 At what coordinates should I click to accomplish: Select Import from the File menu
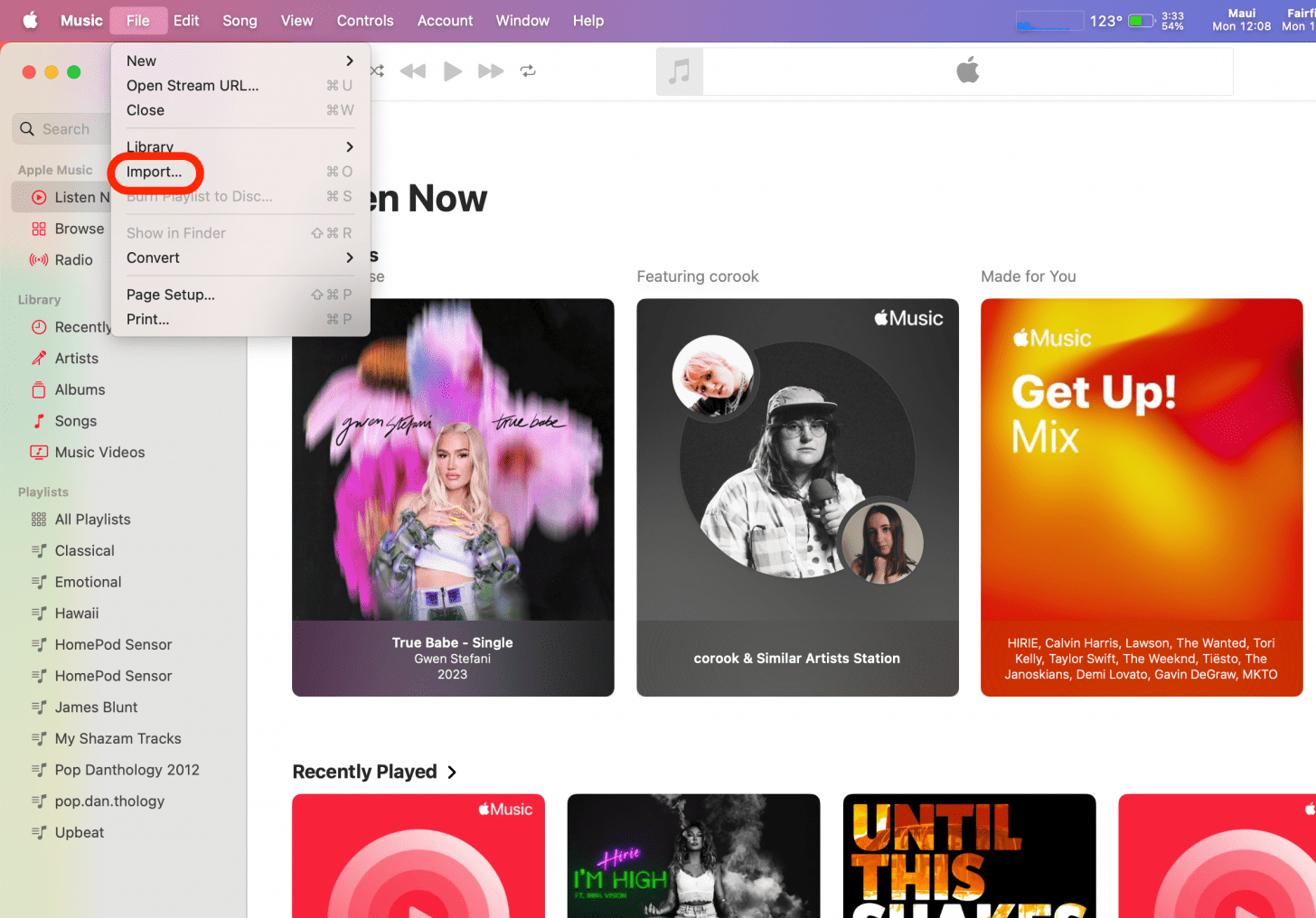155,172
